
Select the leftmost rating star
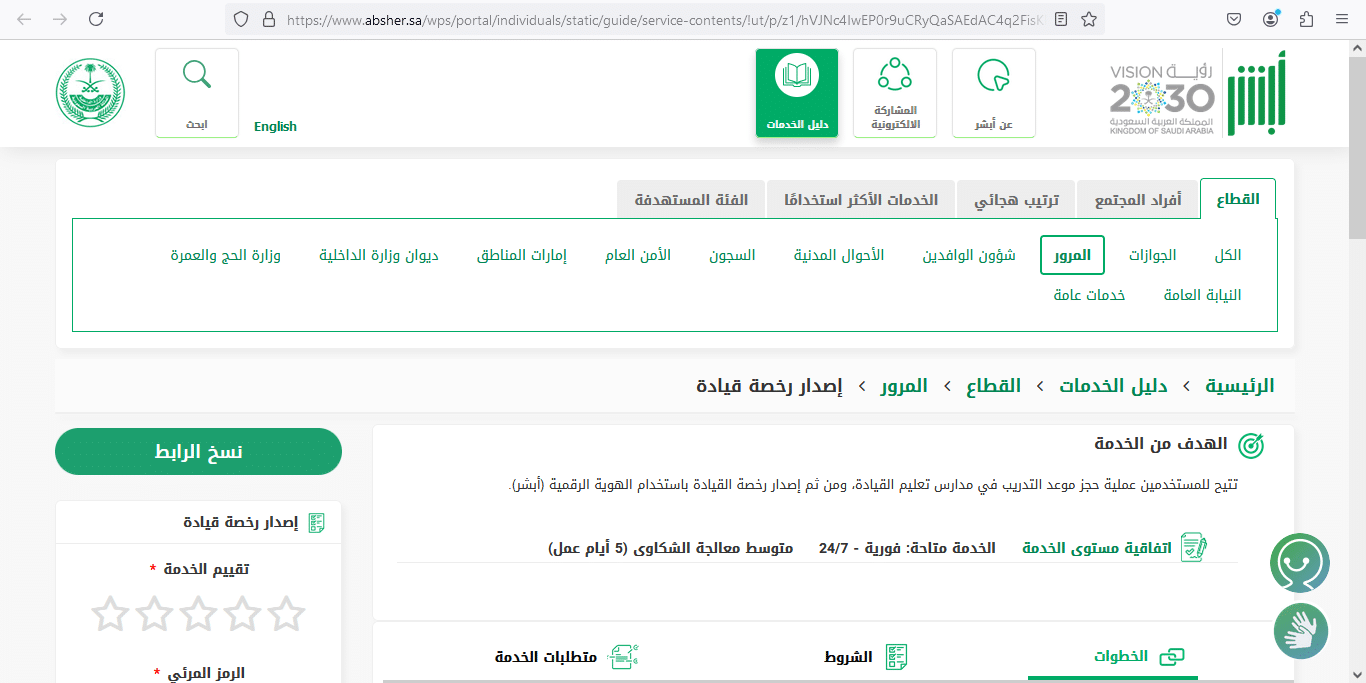point(110,614)
